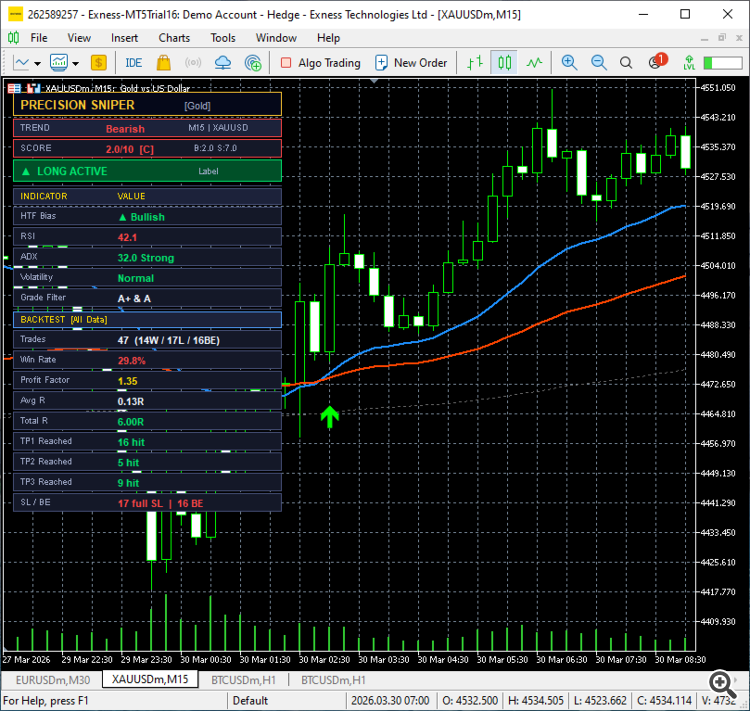Open the Insert menu

click(x=124, y=38)
